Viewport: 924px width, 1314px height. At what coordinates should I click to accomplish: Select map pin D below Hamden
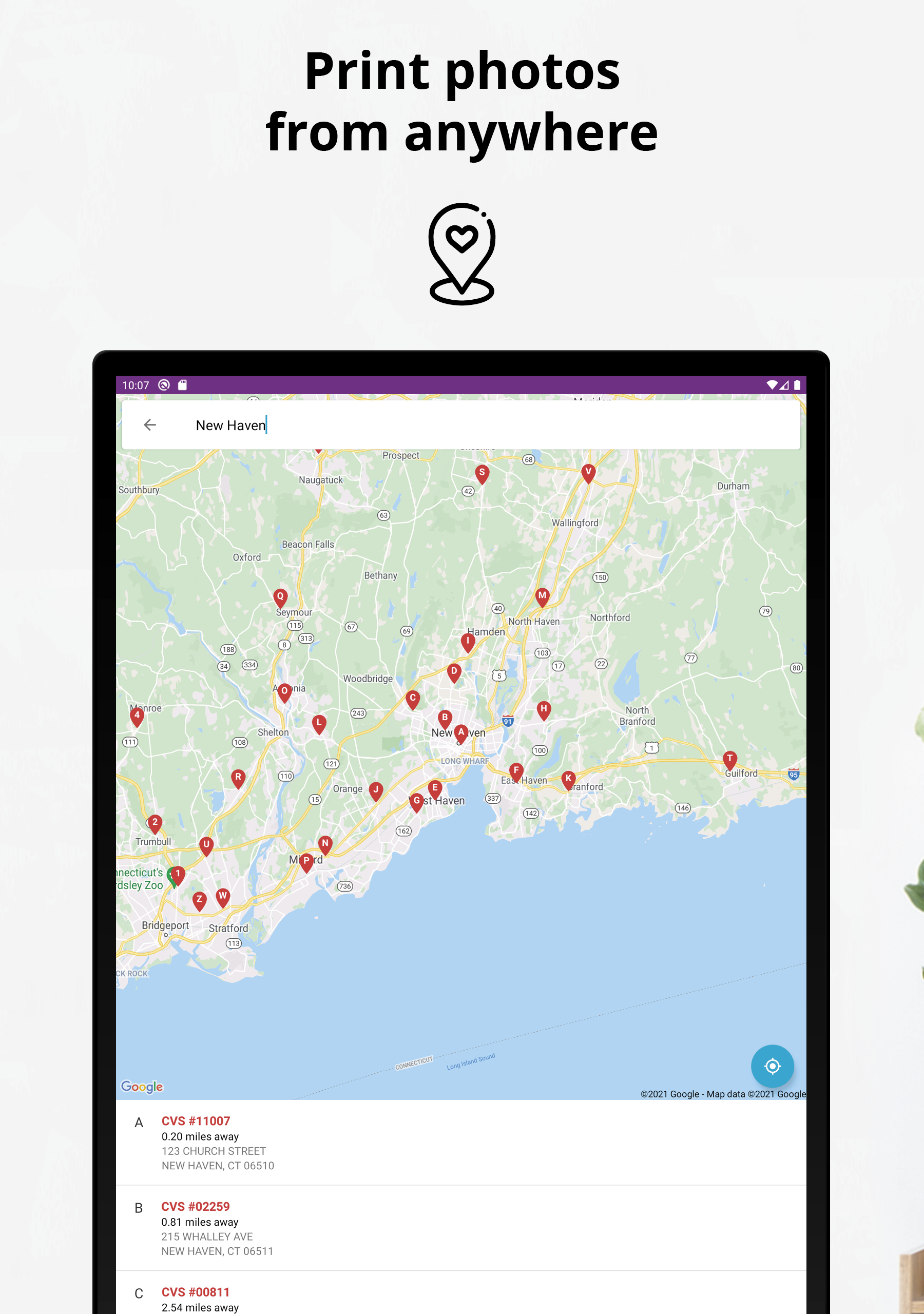[454, 673]
